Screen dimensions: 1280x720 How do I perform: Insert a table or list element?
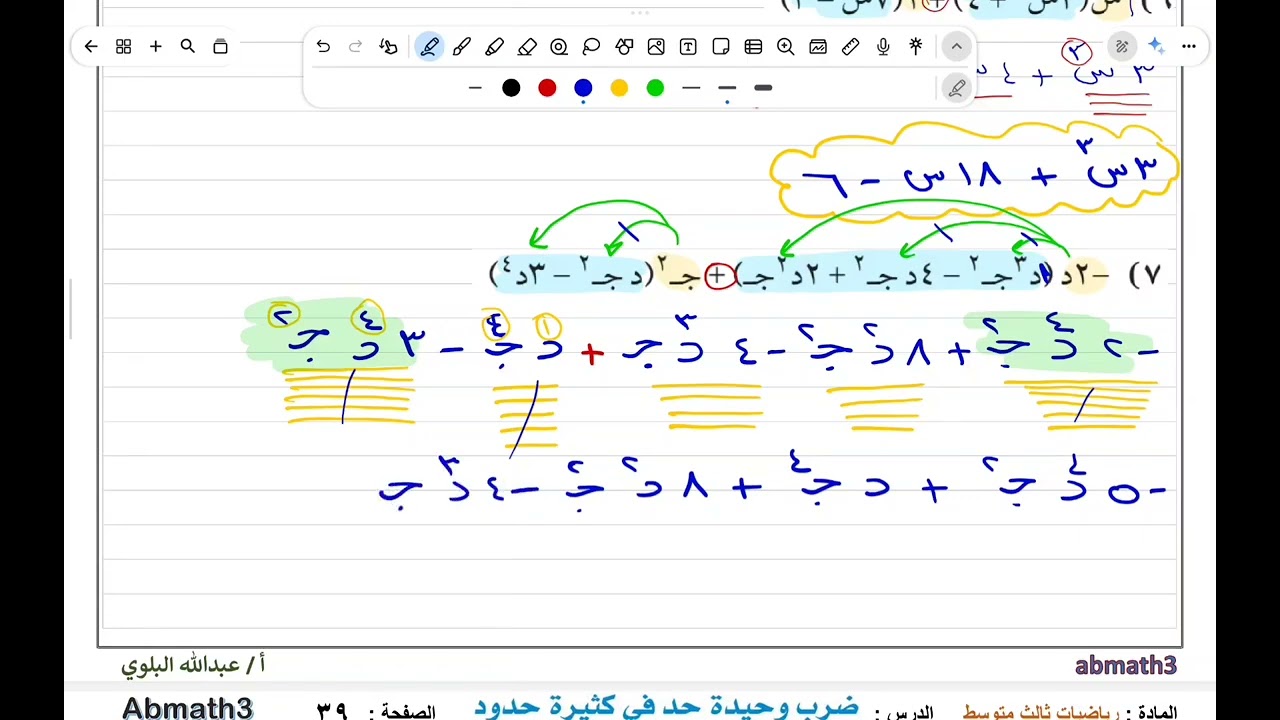pyautogui.click(x=753, y=46)
